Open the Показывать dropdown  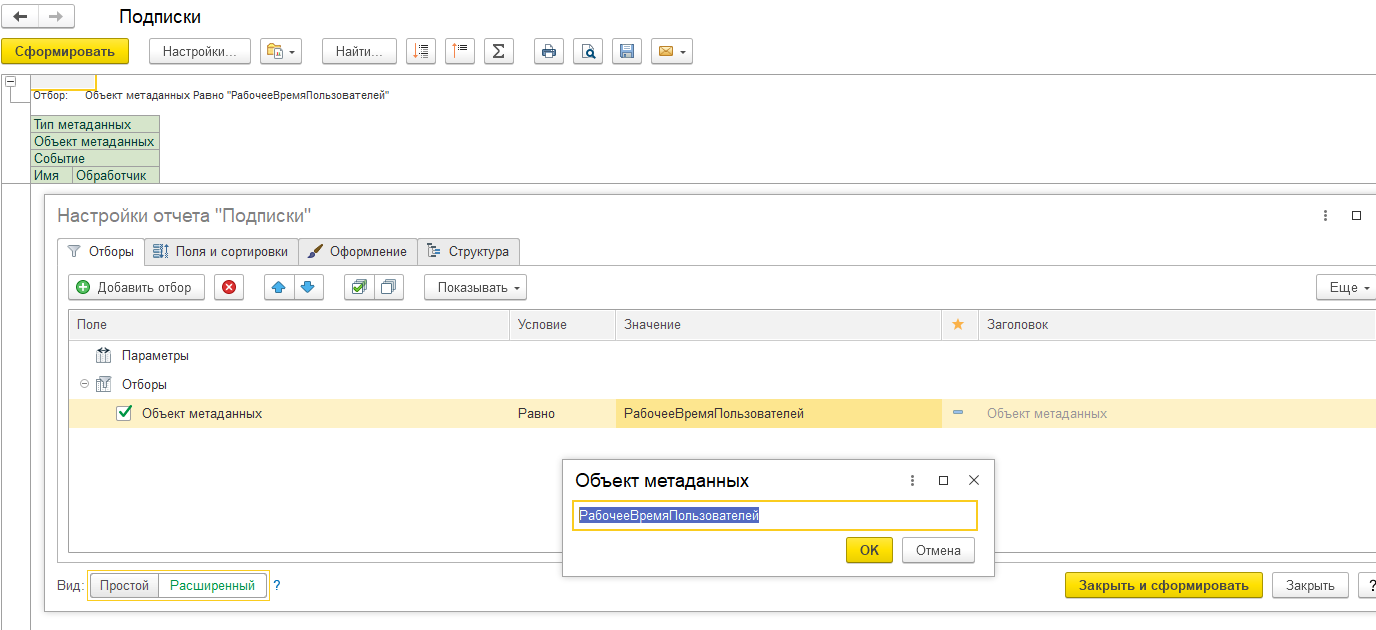475,287
